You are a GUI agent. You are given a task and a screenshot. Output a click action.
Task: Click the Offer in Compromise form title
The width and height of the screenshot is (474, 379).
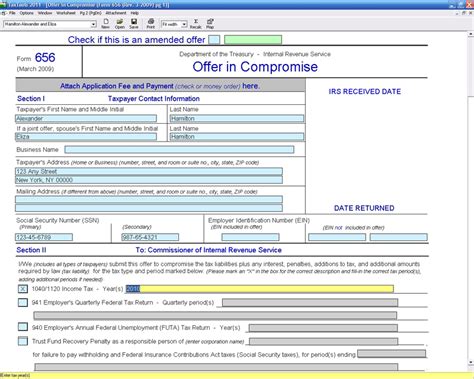coord(255,67)
